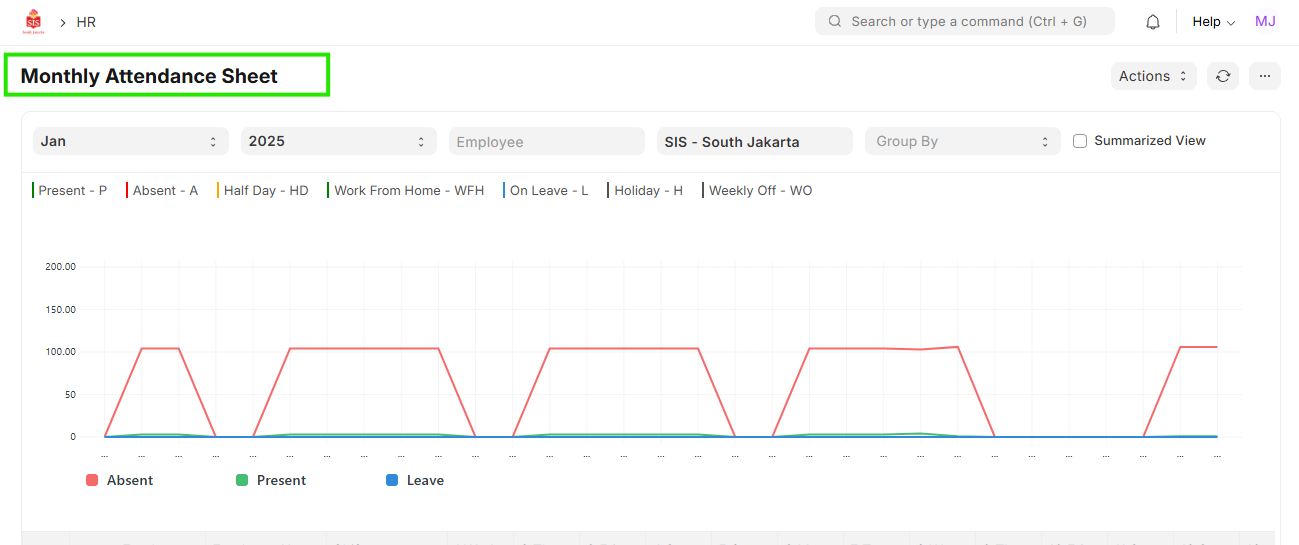Focus the search or command bar
Viewport: 1299px width, 545px height.
coord(967,21)
